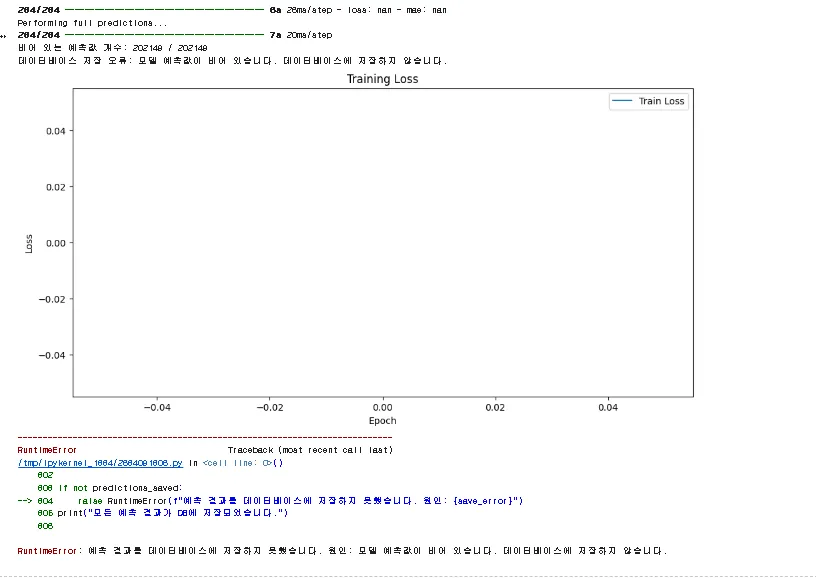This screenshot has height=578, width=816.
Task: Click the "if not predictions_saved:" code line
Action: (120, 488)
